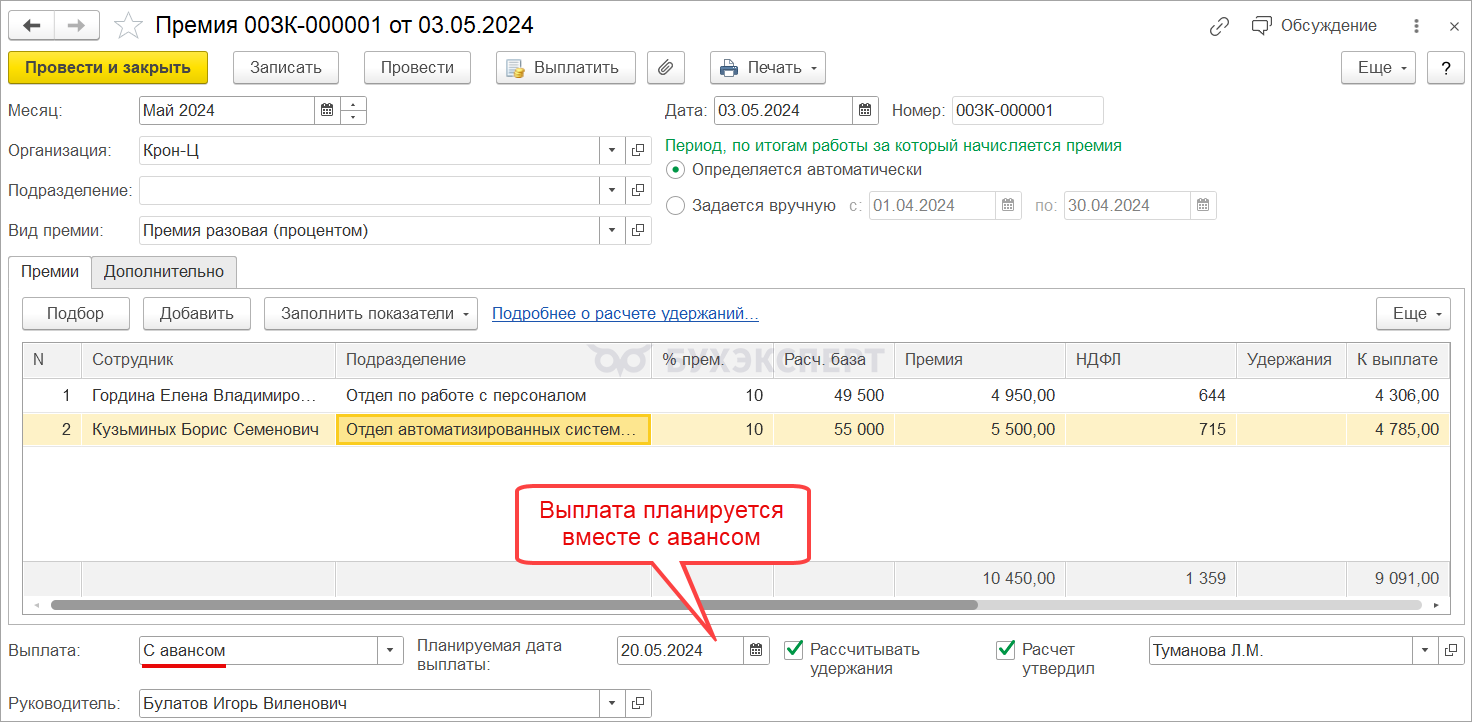The image size is (1472, 722).
Task: Click the table's horizontal scrollbar
Action: (x=513, y=605)
